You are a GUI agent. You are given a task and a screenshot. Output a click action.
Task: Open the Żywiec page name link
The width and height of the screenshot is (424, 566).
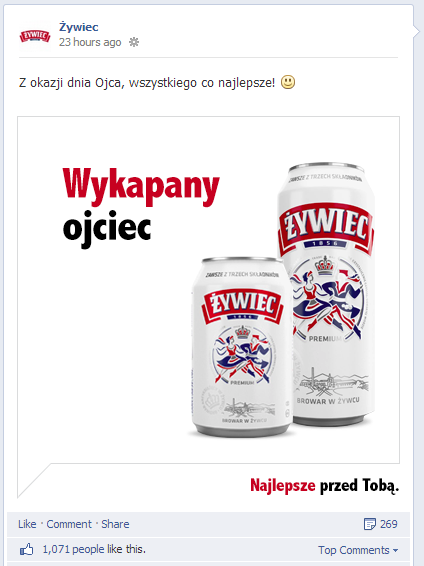79,27
